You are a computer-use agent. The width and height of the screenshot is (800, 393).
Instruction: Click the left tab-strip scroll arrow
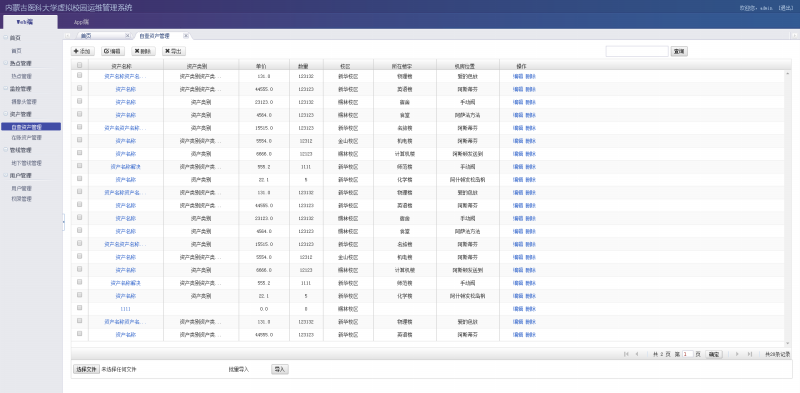[x=67, y=36]
